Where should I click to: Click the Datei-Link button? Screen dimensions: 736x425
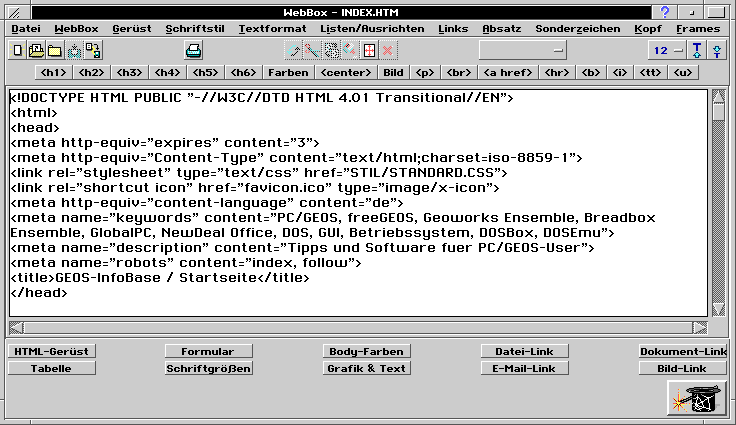tap(524, 351)
